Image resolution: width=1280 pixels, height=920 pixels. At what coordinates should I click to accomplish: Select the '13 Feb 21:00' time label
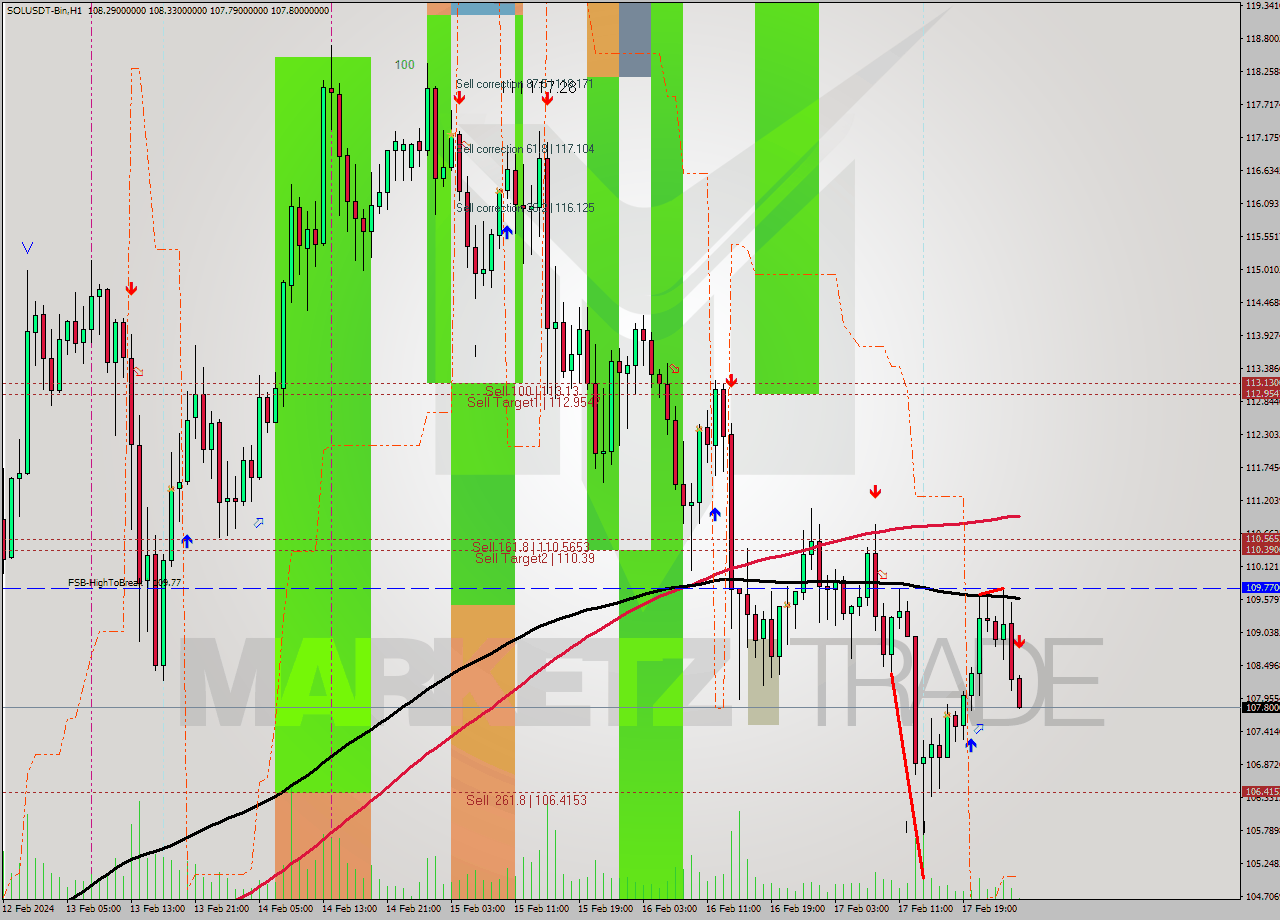coord(221,909)
